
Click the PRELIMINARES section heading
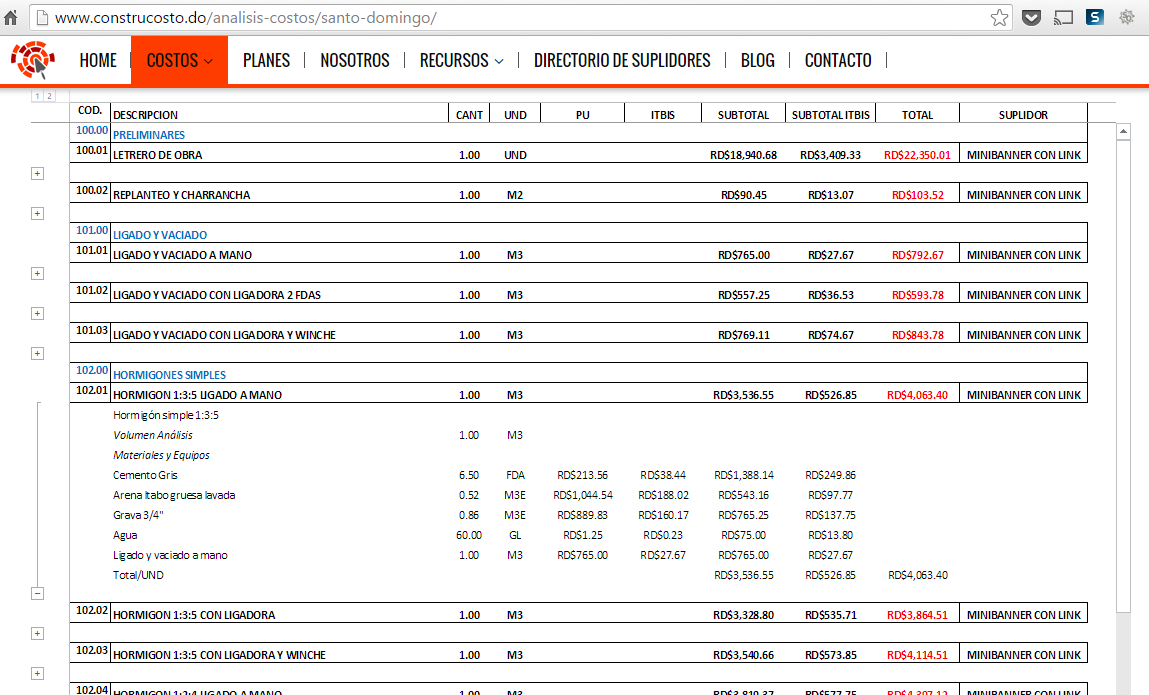coord(149,135)
